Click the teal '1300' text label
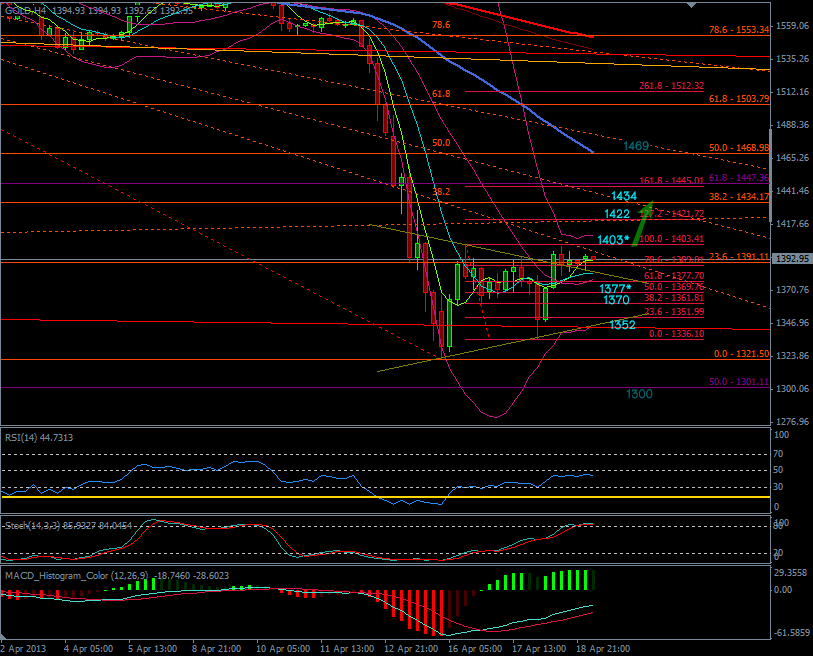Viewport: 813px width, 656px height. pyautogui.click(x=639, y=394)
